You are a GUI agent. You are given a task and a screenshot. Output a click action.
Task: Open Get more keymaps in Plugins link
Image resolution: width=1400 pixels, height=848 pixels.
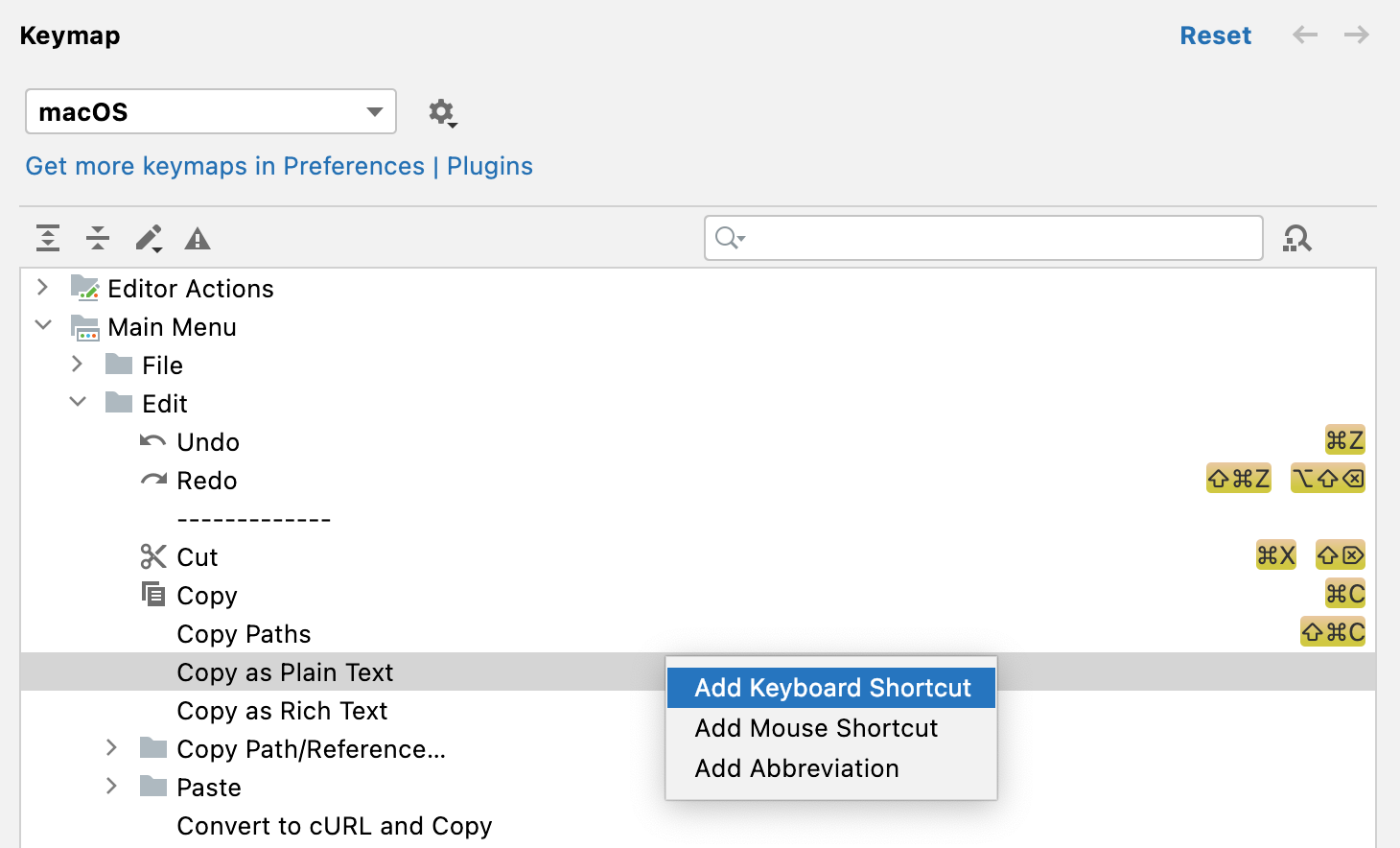(279, 166)
